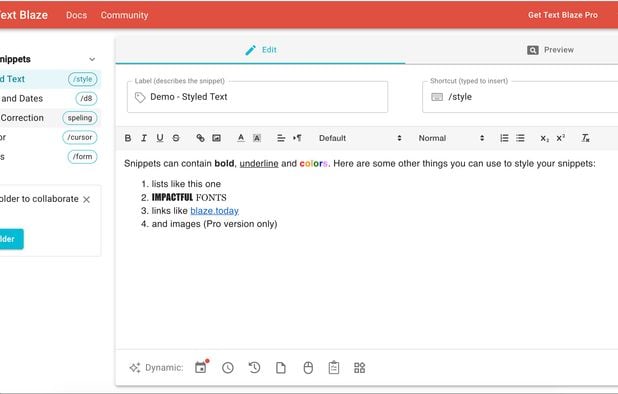Screen dimensions: 618x394
Task: Apply subscript formatting
Action: pyautogui.click(x=544, y=138)
